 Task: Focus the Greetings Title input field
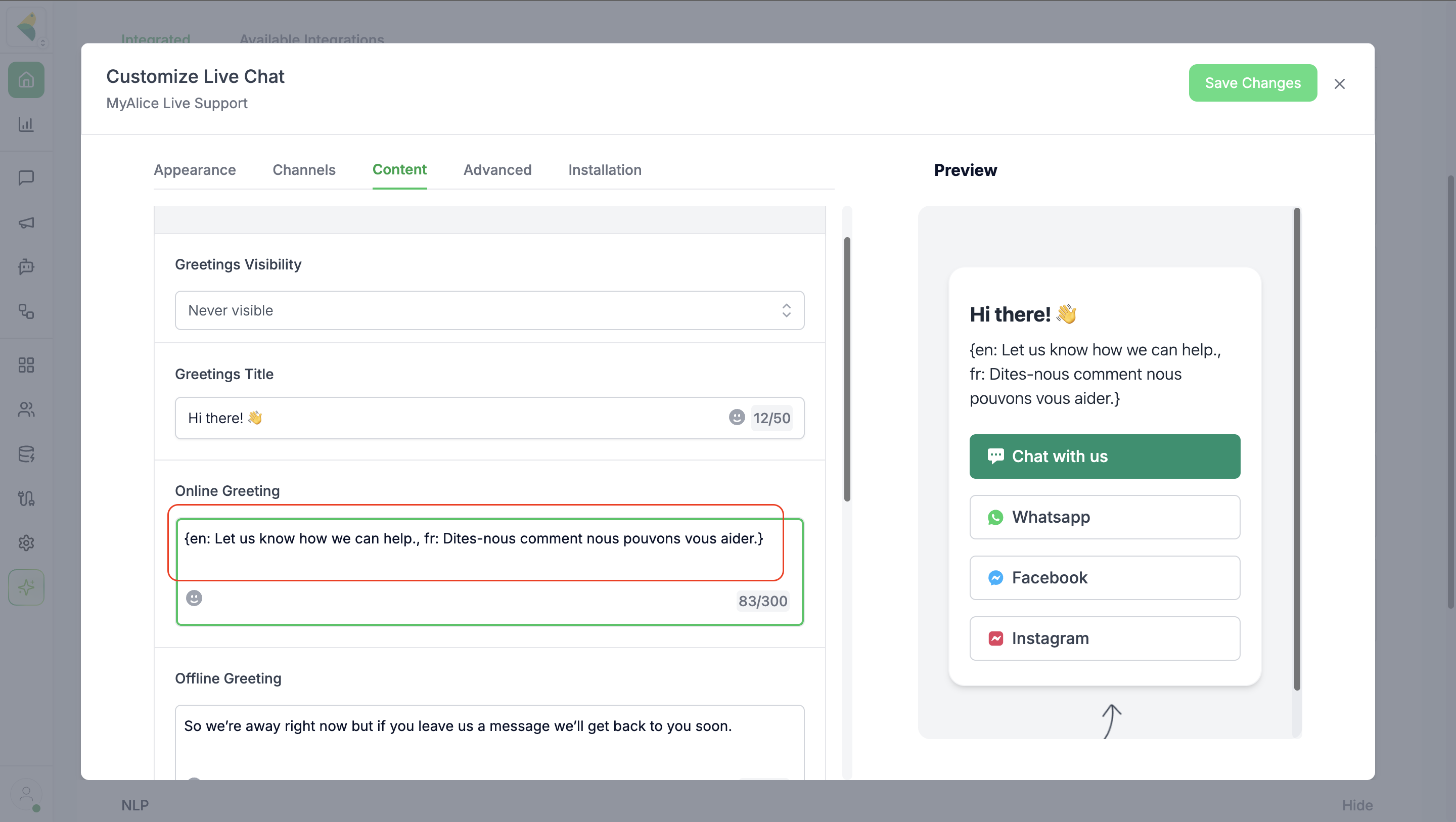(x=489, y=418)
